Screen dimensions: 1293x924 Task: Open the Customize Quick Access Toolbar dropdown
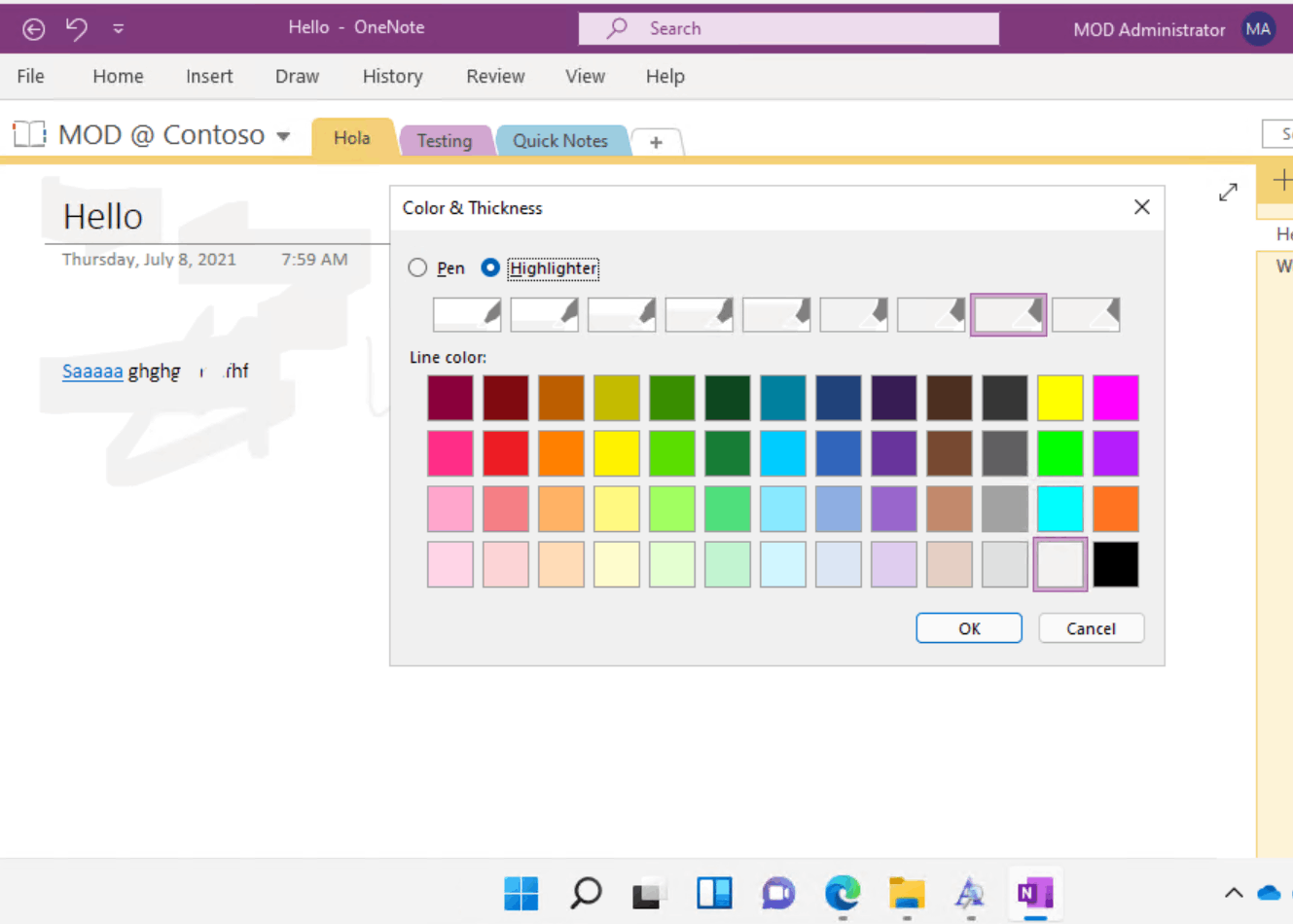point(118,29)
